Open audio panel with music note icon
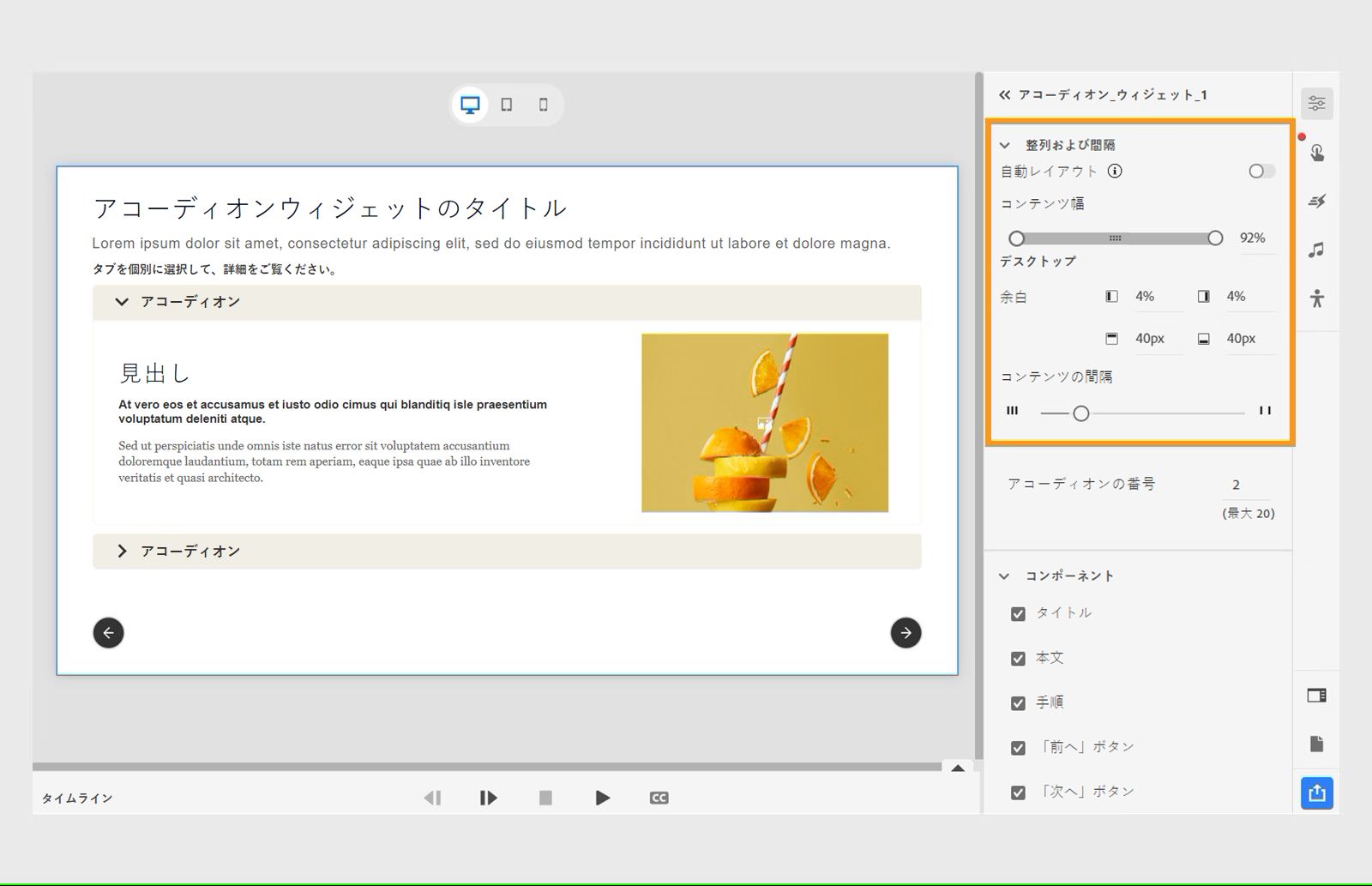 coord(1317,250)
